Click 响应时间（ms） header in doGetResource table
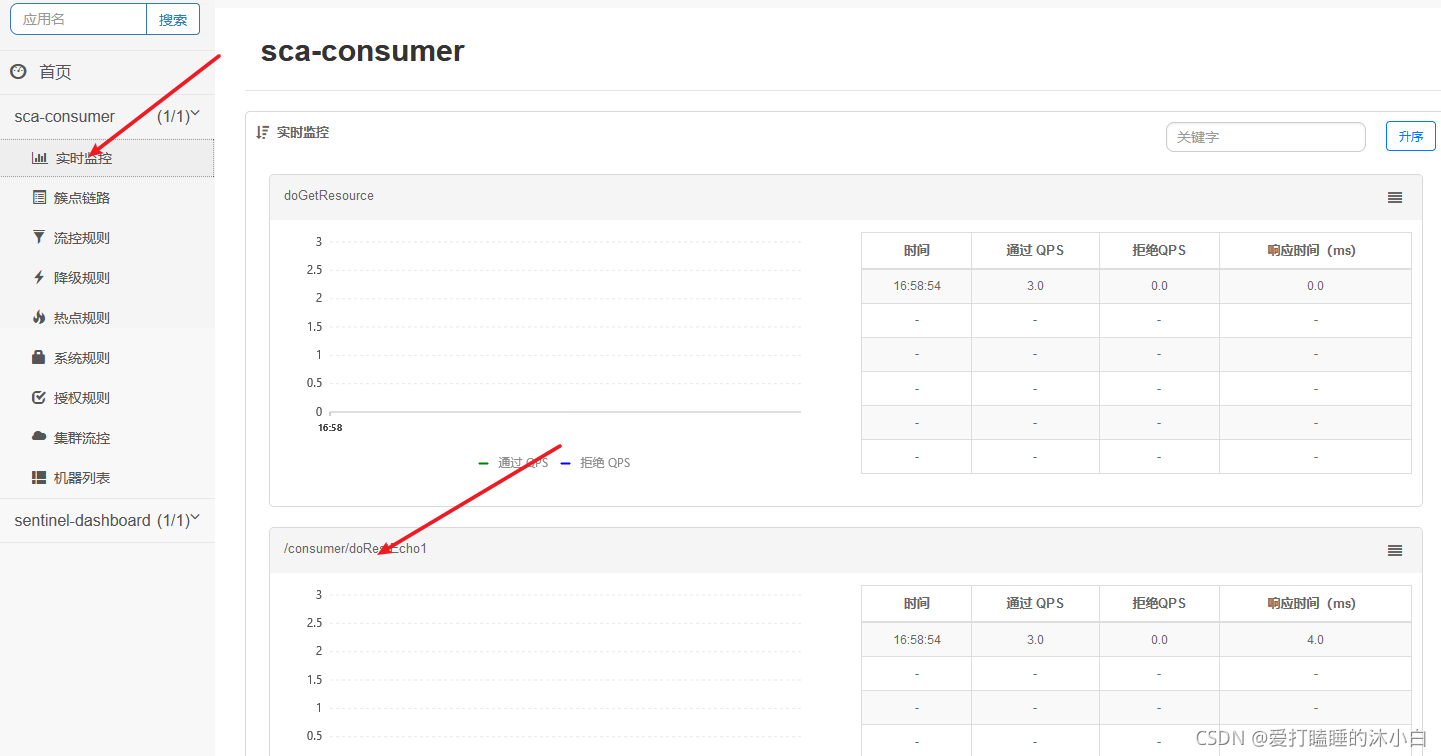The height and width of the screenshot is (756, 1441). point(1315,250)
